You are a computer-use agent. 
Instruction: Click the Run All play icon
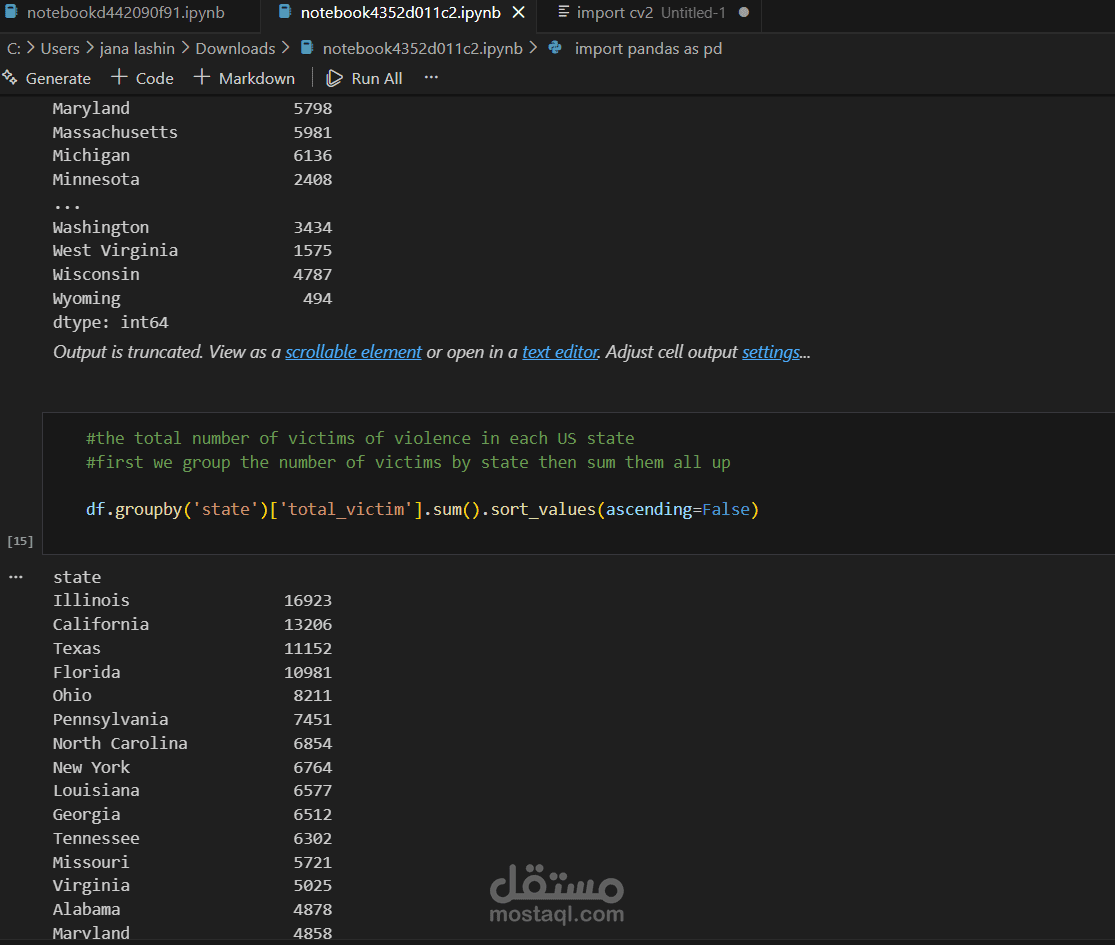pyautogui.click(x=334, y=78)
